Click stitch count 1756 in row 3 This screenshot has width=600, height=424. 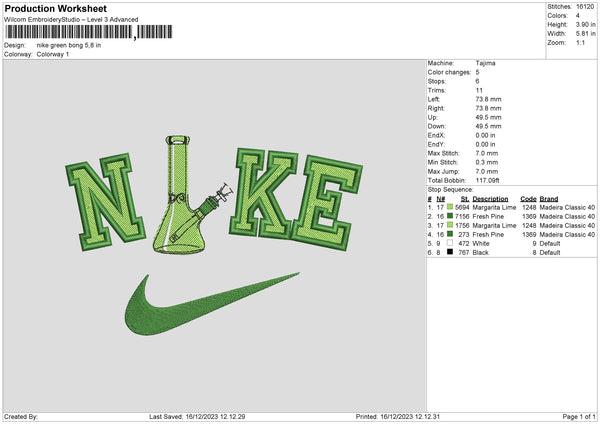[462, 225]
